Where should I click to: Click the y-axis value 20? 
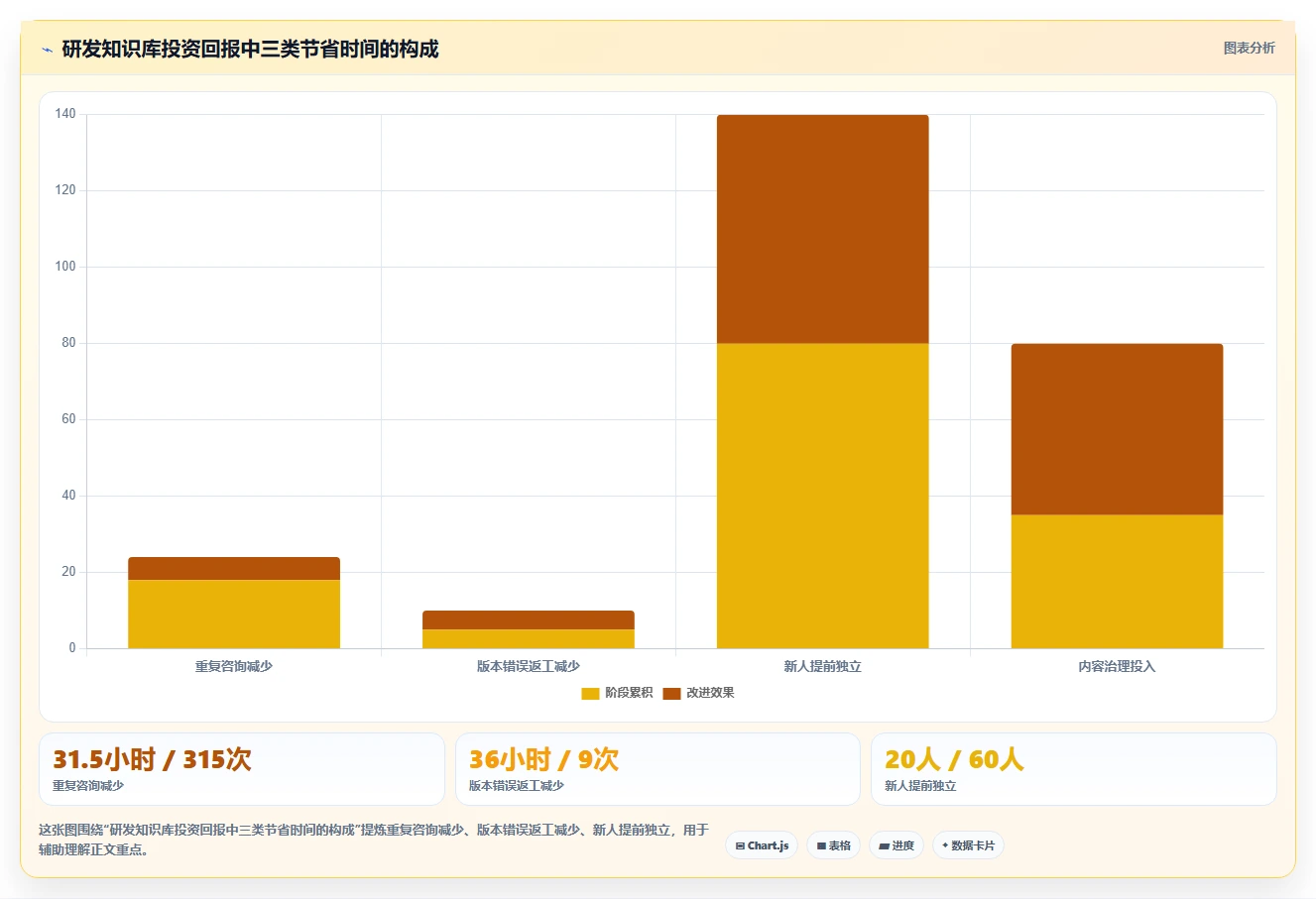tap(68, 572)
